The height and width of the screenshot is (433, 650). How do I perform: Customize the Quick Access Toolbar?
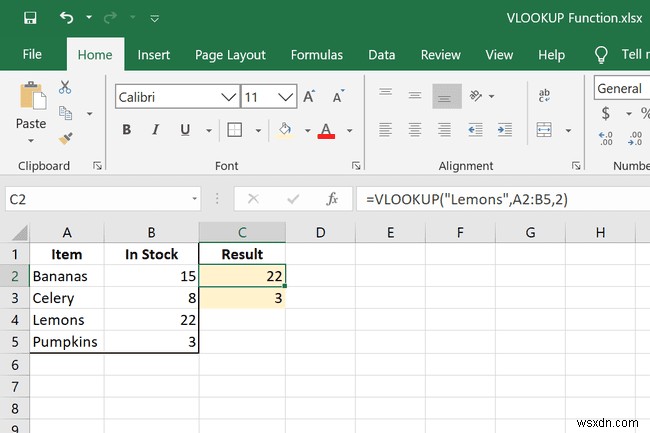(x=154, y=18)
